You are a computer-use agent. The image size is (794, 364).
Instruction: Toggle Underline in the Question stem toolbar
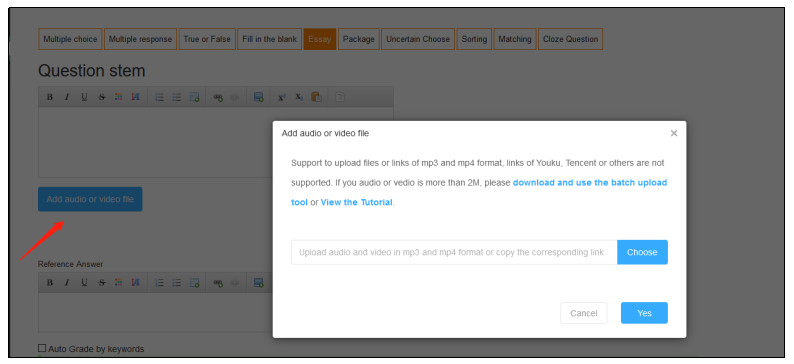[84, 97]
